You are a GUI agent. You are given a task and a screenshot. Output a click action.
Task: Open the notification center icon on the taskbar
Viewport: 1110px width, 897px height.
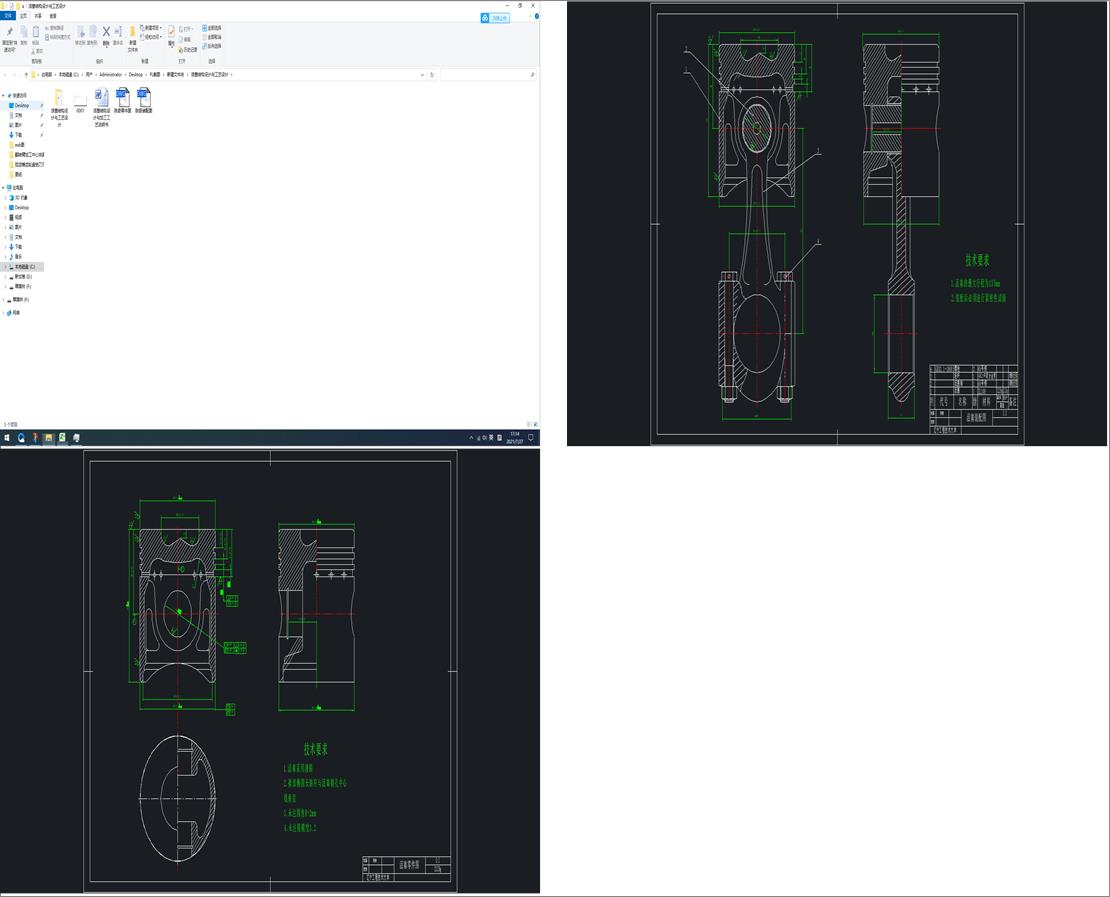click(x=531, y=438)
